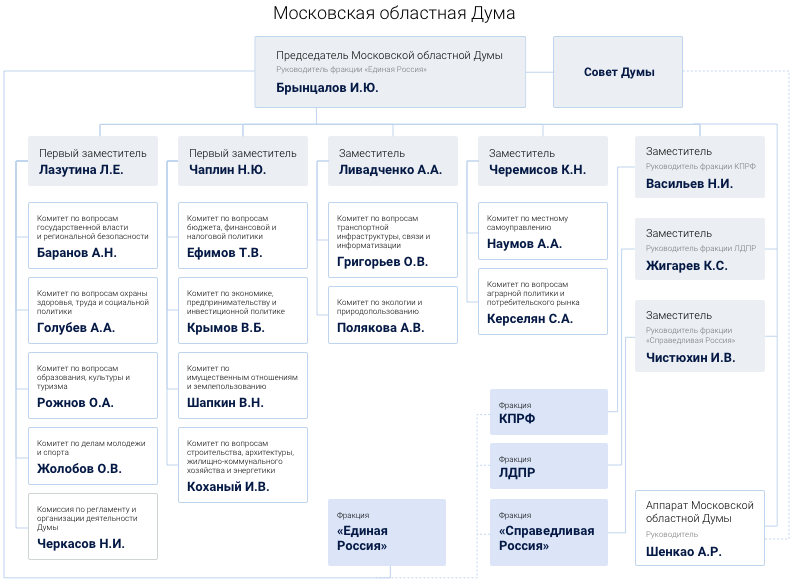Click the «Справедливая Россия» faction box
The width and height of the screenshot is (790, 582).
(x=548, y=532)
